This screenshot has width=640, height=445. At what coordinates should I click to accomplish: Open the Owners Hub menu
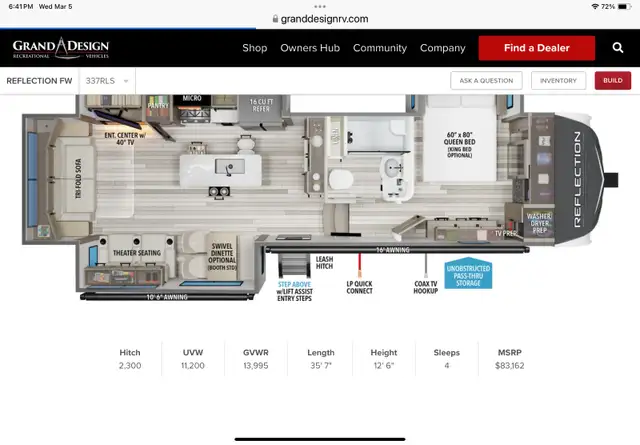[x=310, y=48]
